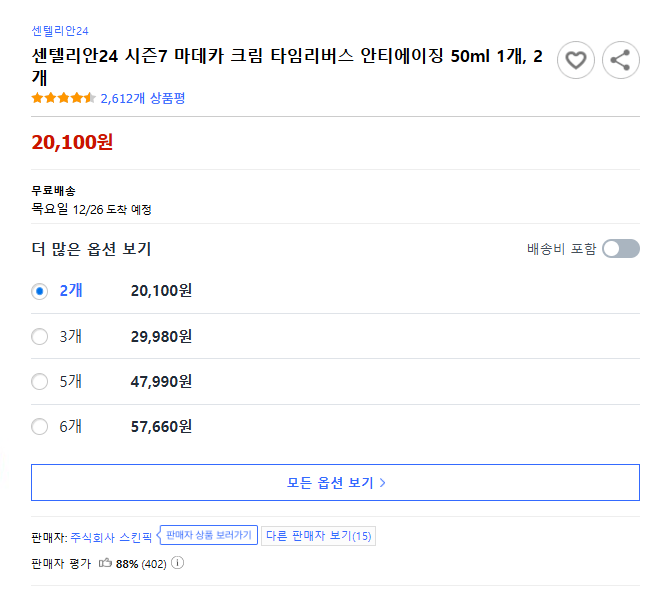
Task: Click the 47,990원 price text
Action: click(161, 381)
